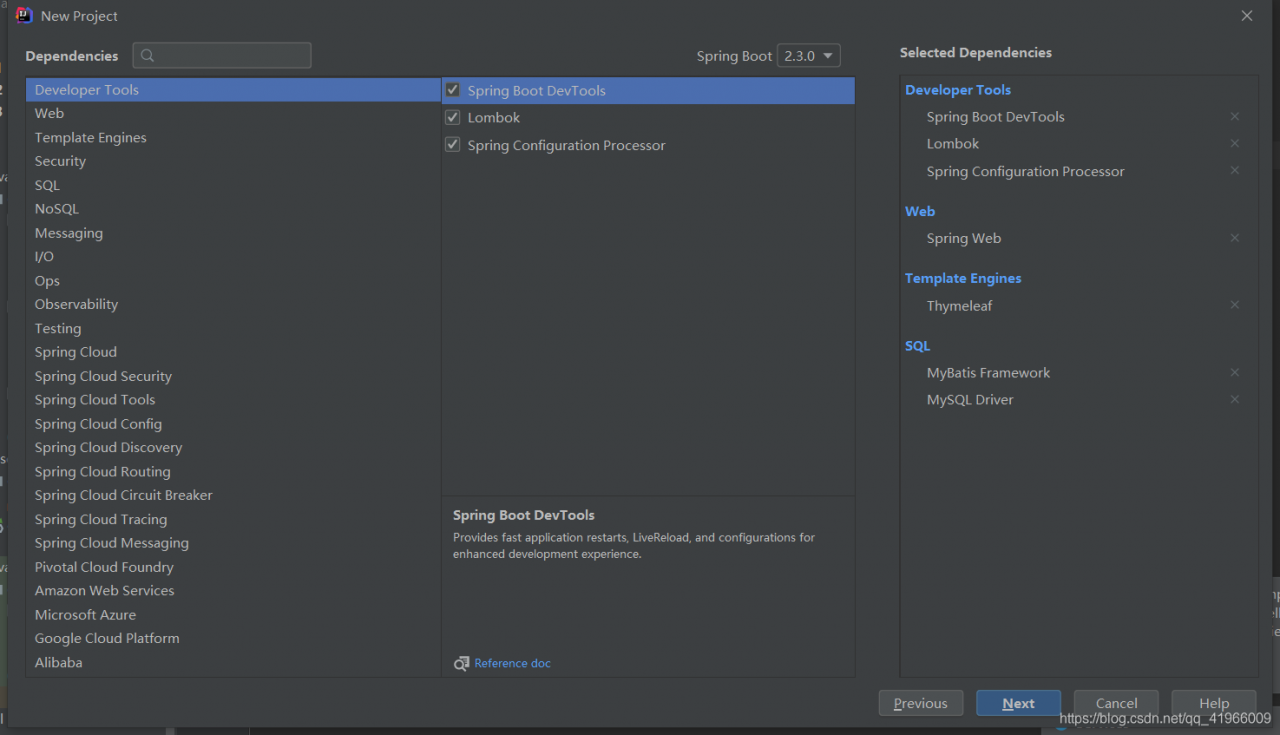Screen dimensions: 1280x735
Task: Select the Spring Cloud category
Action: click(233, 352)
